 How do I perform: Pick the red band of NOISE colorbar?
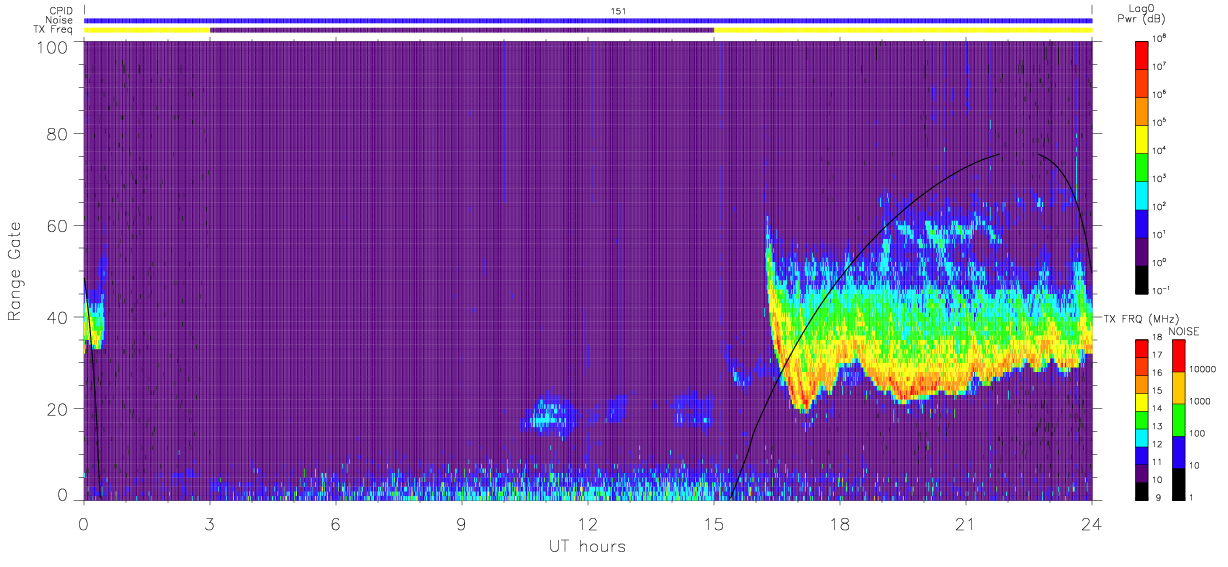1178,356
